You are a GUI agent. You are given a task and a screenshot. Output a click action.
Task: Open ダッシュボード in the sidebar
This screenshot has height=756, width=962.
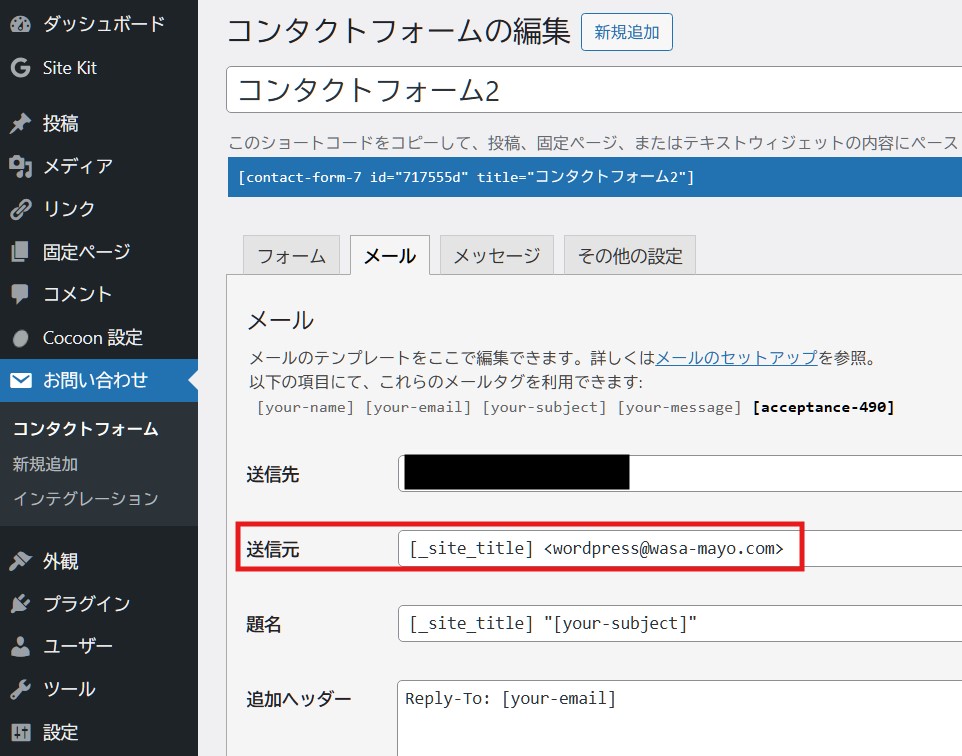[x=104, y=24]
